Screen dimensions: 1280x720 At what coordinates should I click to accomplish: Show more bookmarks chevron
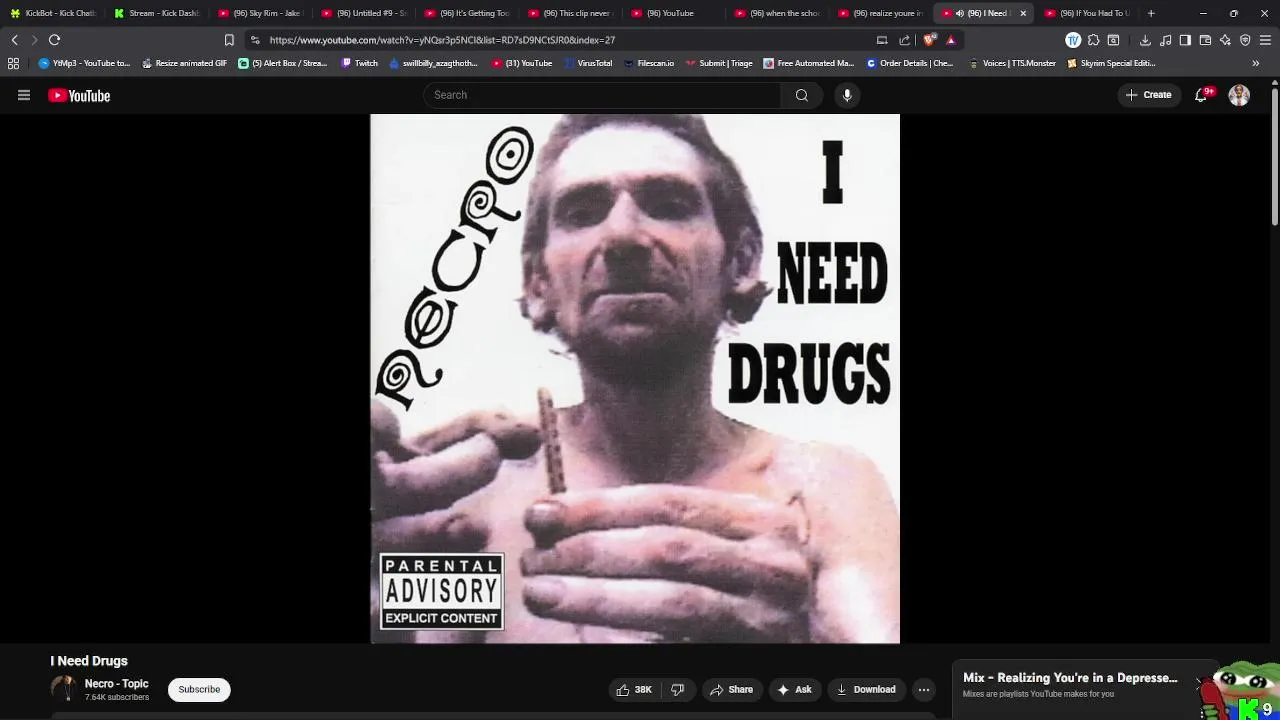tap(1256, 63)
